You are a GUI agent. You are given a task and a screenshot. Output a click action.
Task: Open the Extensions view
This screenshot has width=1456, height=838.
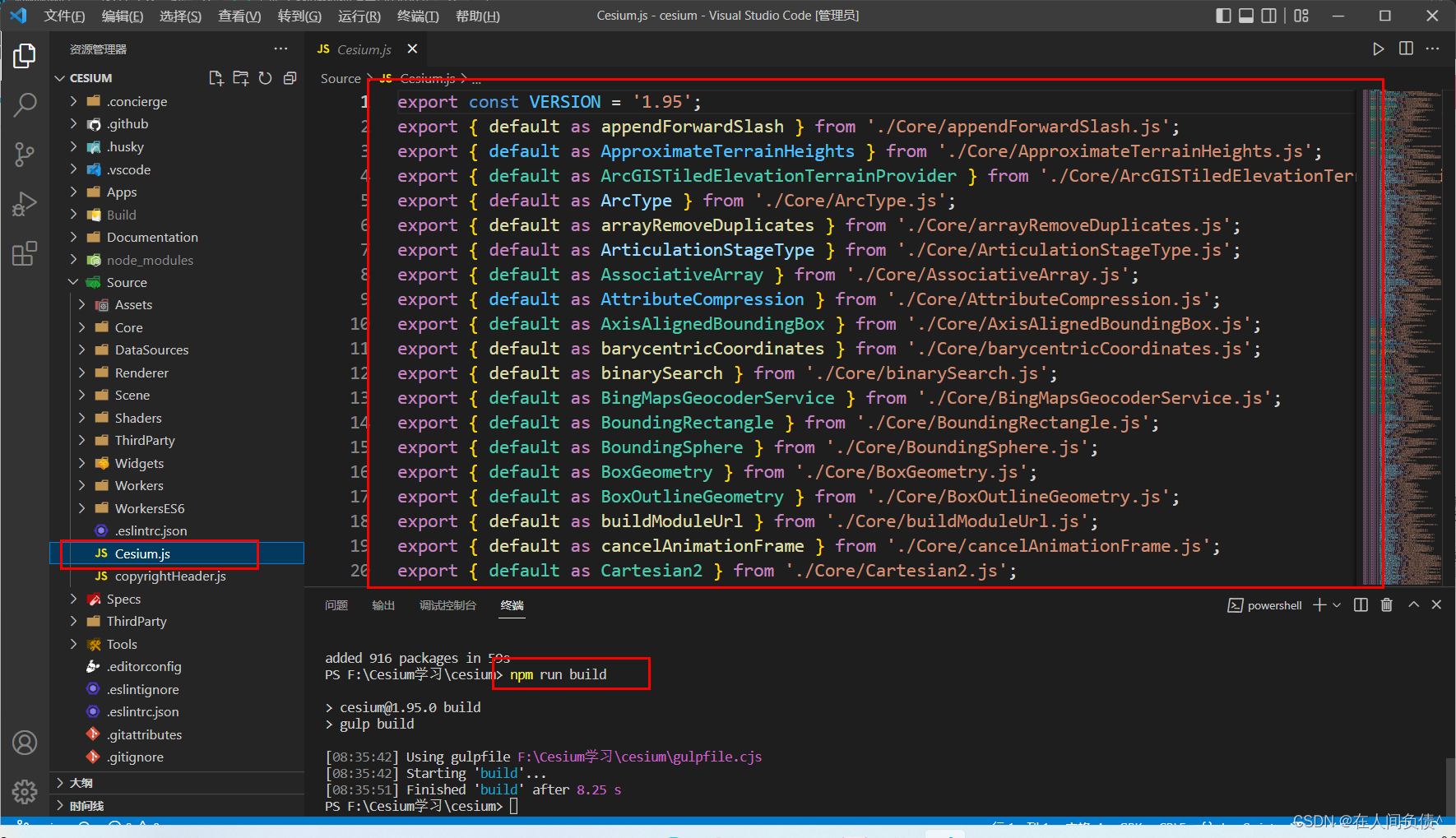click(x=25, y=253)
